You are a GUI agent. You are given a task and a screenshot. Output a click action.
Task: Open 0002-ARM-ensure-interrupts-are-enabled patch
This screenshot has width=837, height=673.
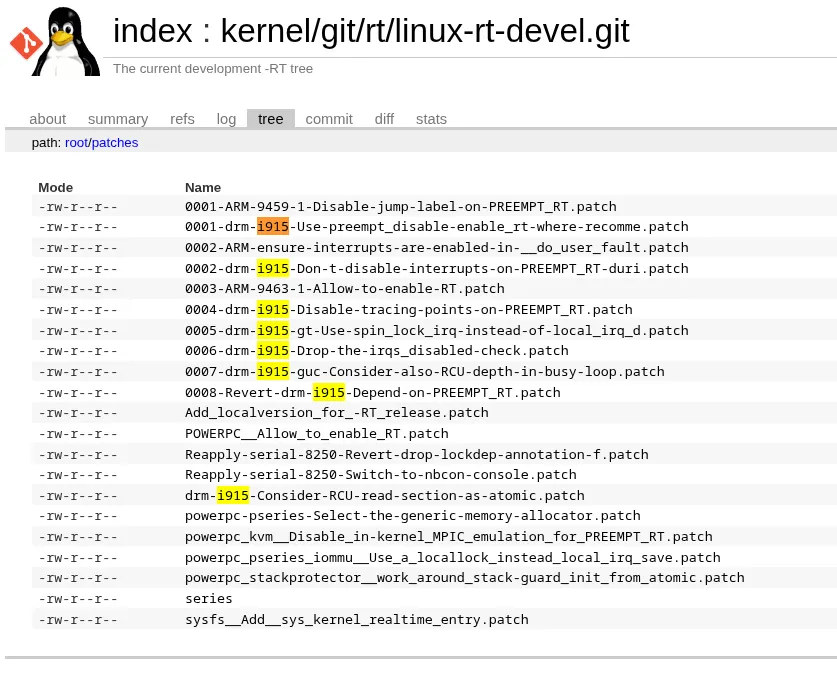coord(437,248)
